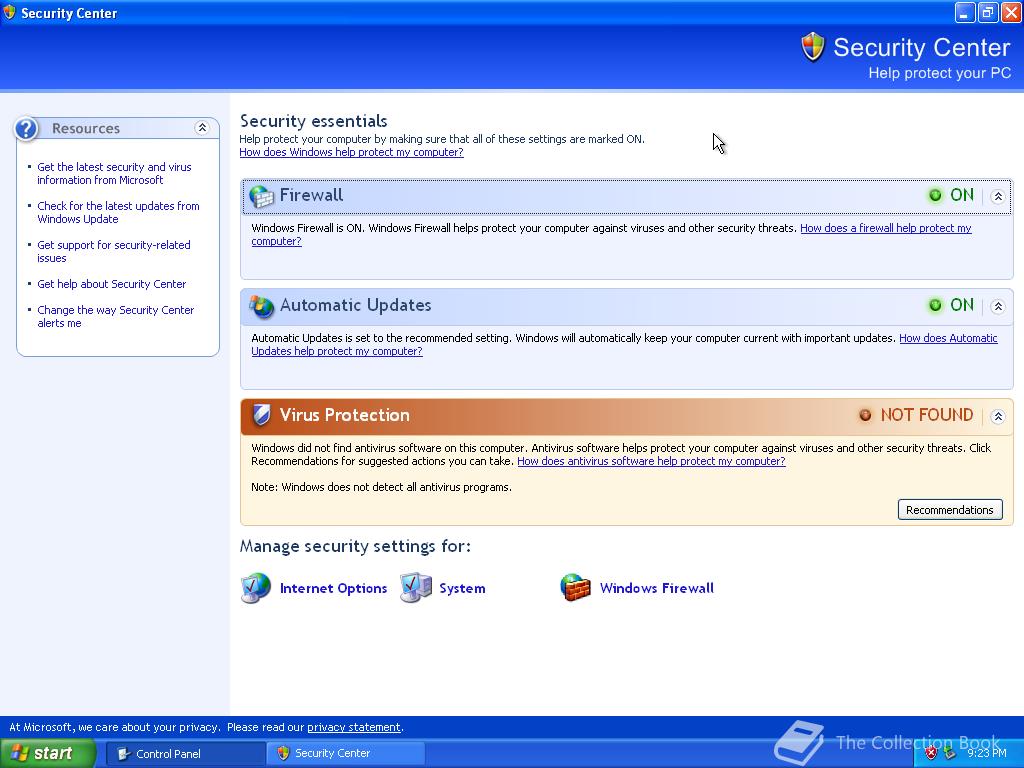Image resolution: width=1024 pixels, height=768 pixels.
Task: Click the title bar Security Center shield icon
Action: (x=9, y=12)
